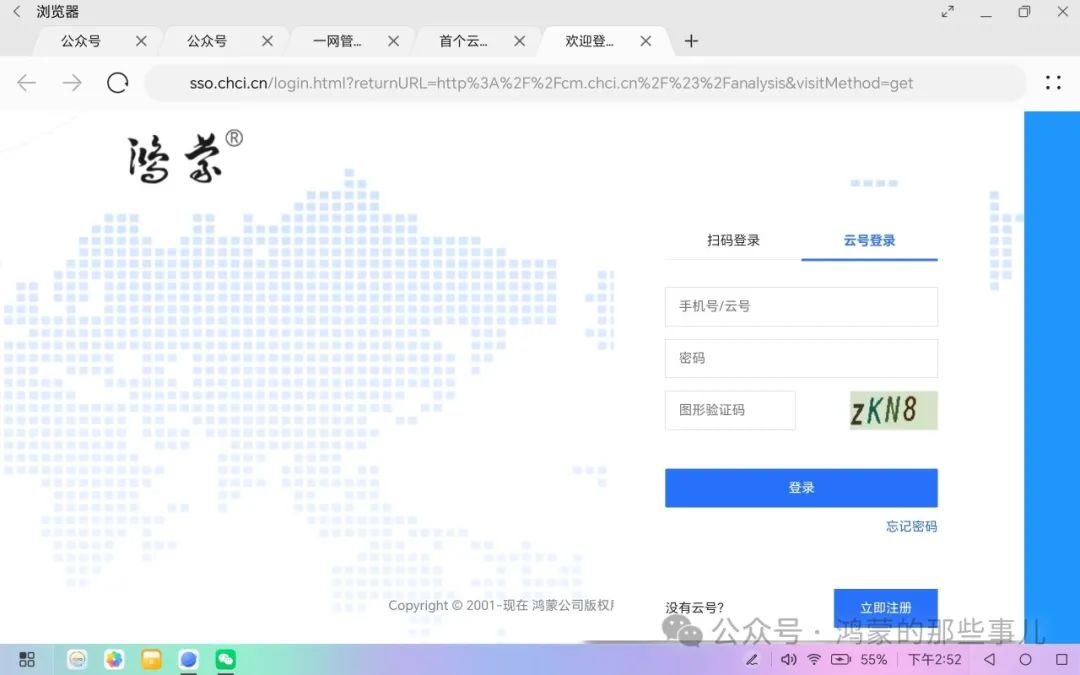The height and width of the screenshot is (675, 1080).
Task: Click the 浏览器 window title
Action: coord(58,12)
